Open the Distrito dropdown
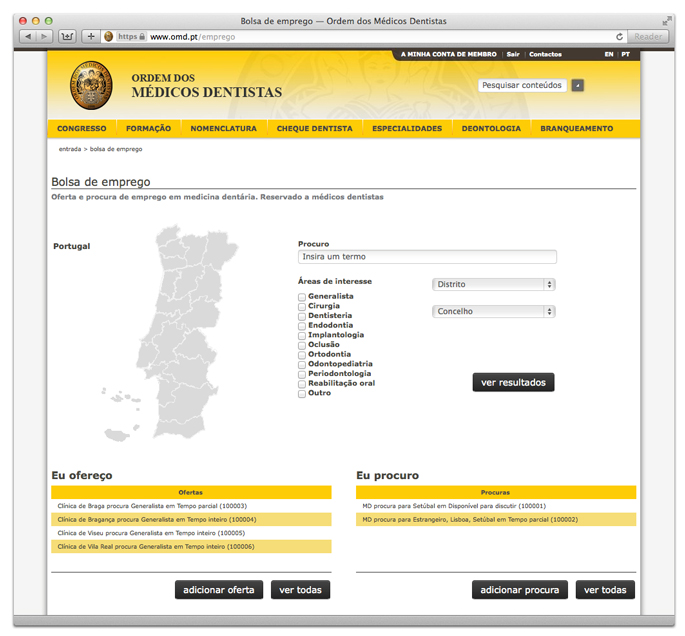Image resolution: width=685 pixels, height=636 pixels. 493,284
